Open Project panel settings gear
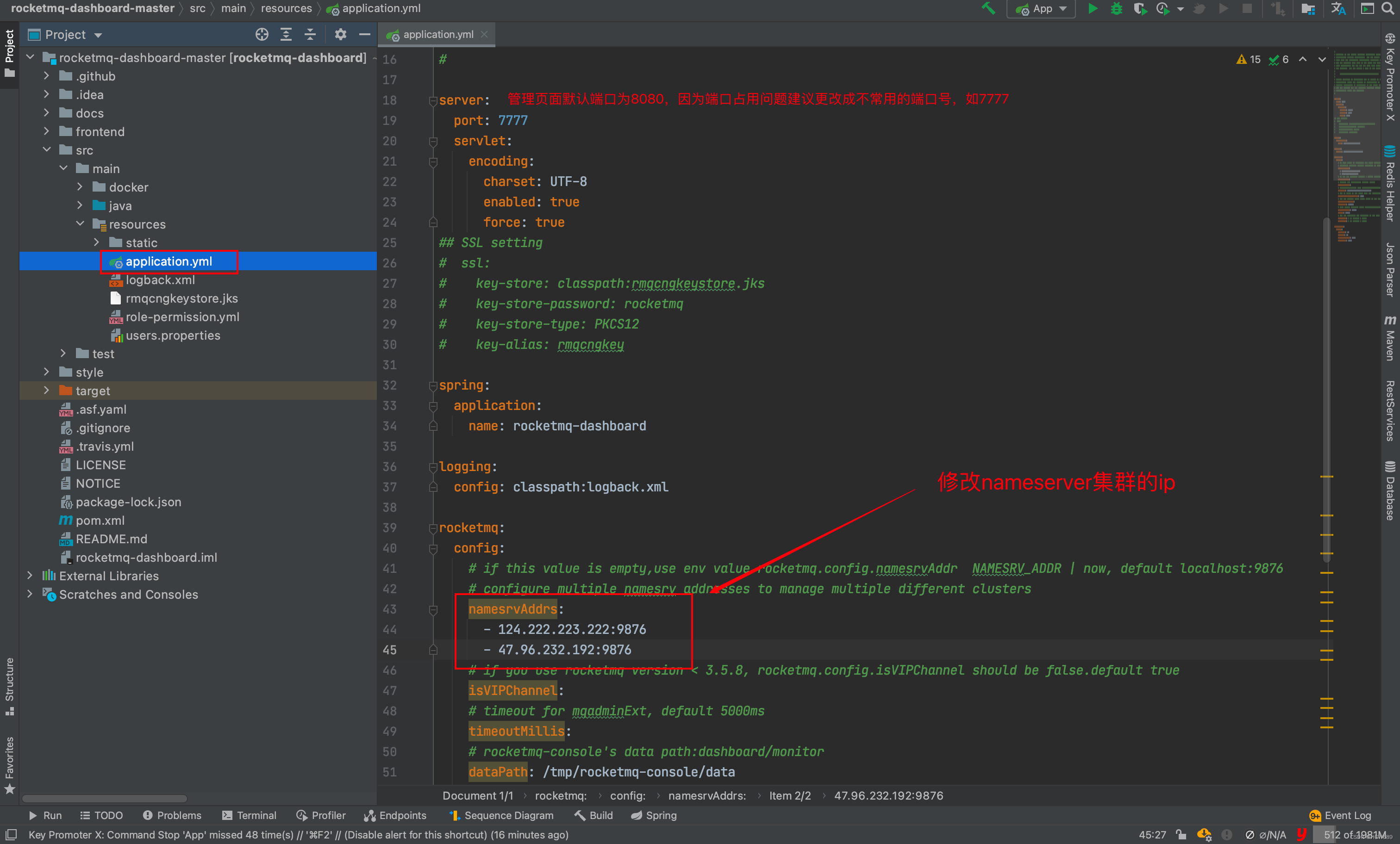Image resolution: width=1400 pixels, height=844 pixels. (340, 35)
